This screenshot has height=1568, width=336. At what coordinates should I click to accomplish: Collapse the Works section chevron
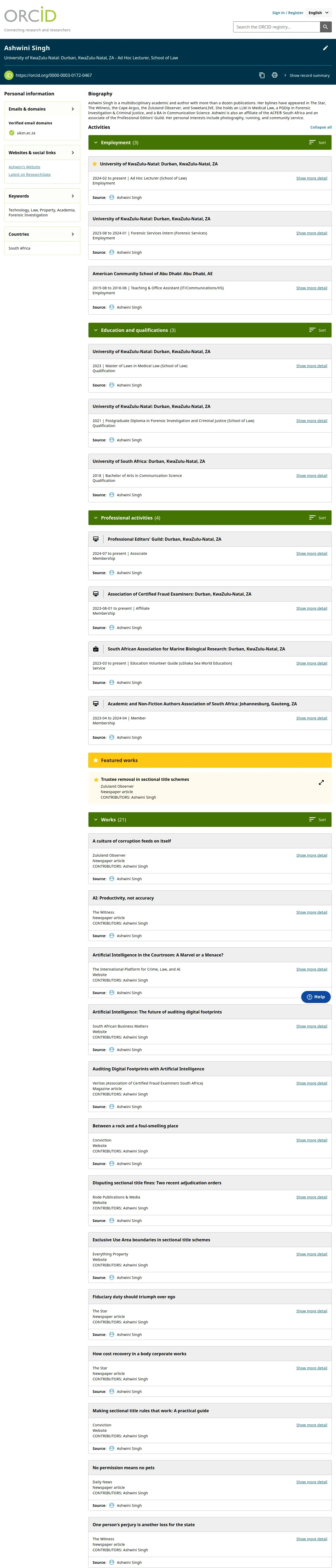(96, 820)
